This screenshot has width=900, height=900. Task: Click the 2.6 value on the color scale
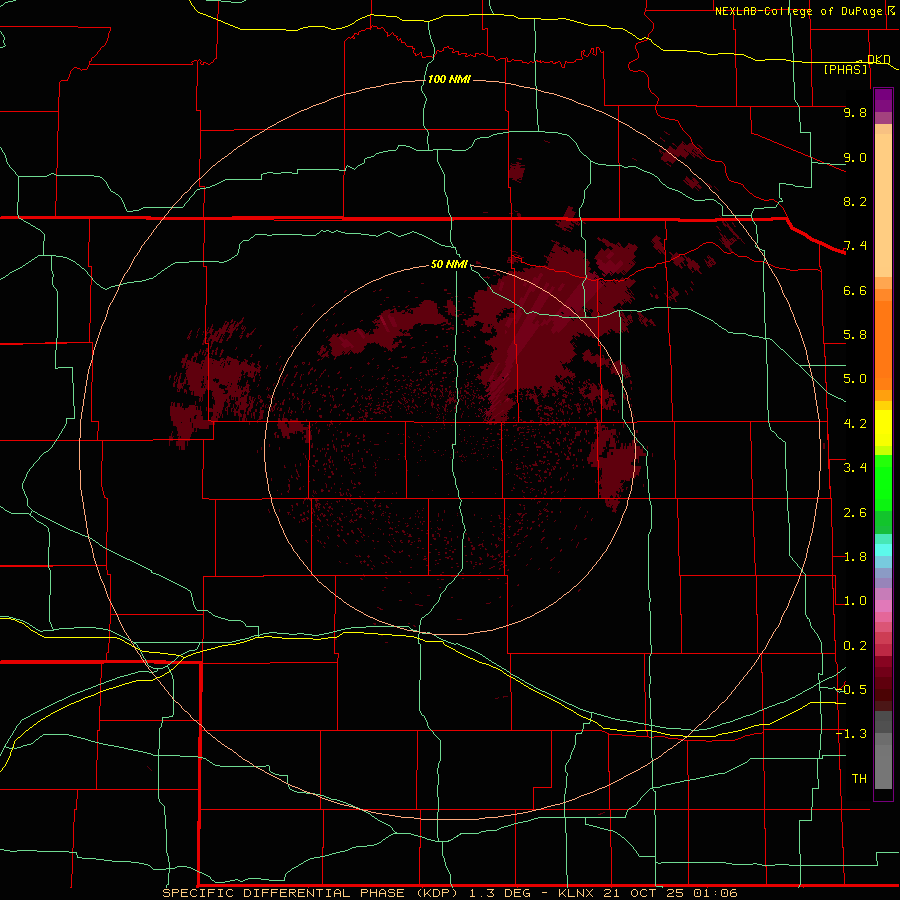point(855,513)
